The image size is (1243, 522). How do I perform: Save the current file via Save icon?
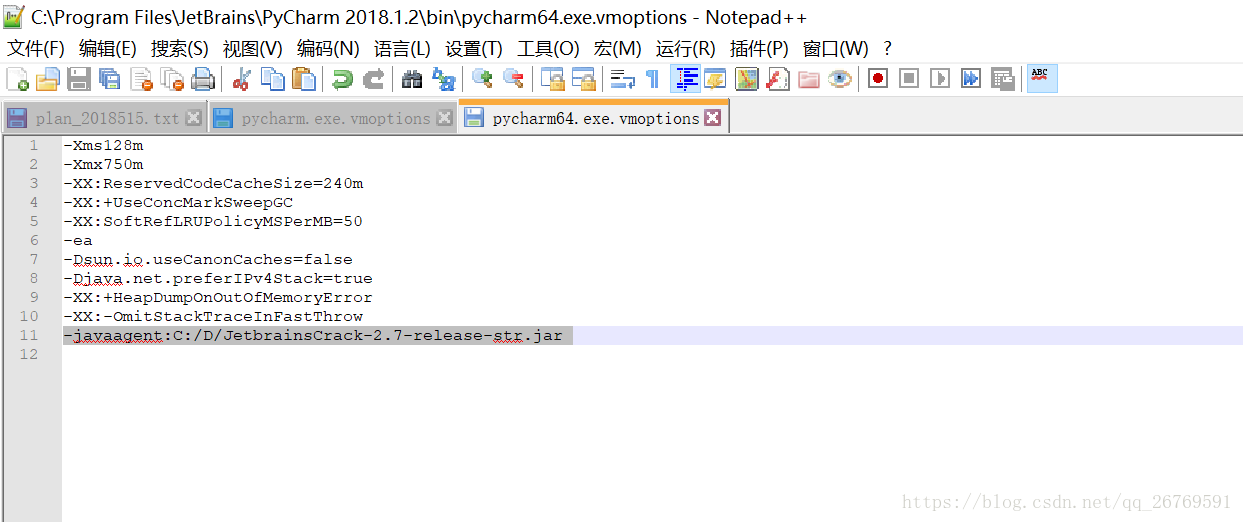(x=79, y=79)
